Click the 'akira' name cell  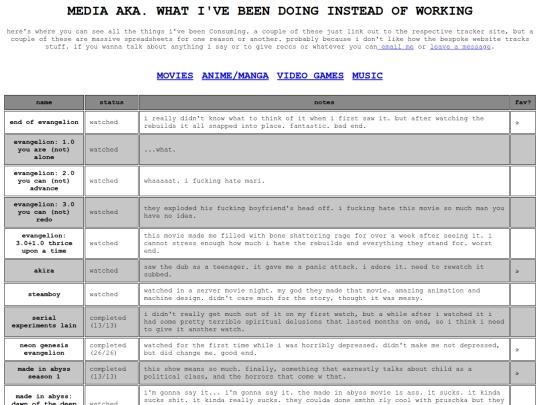pos(44,271)
